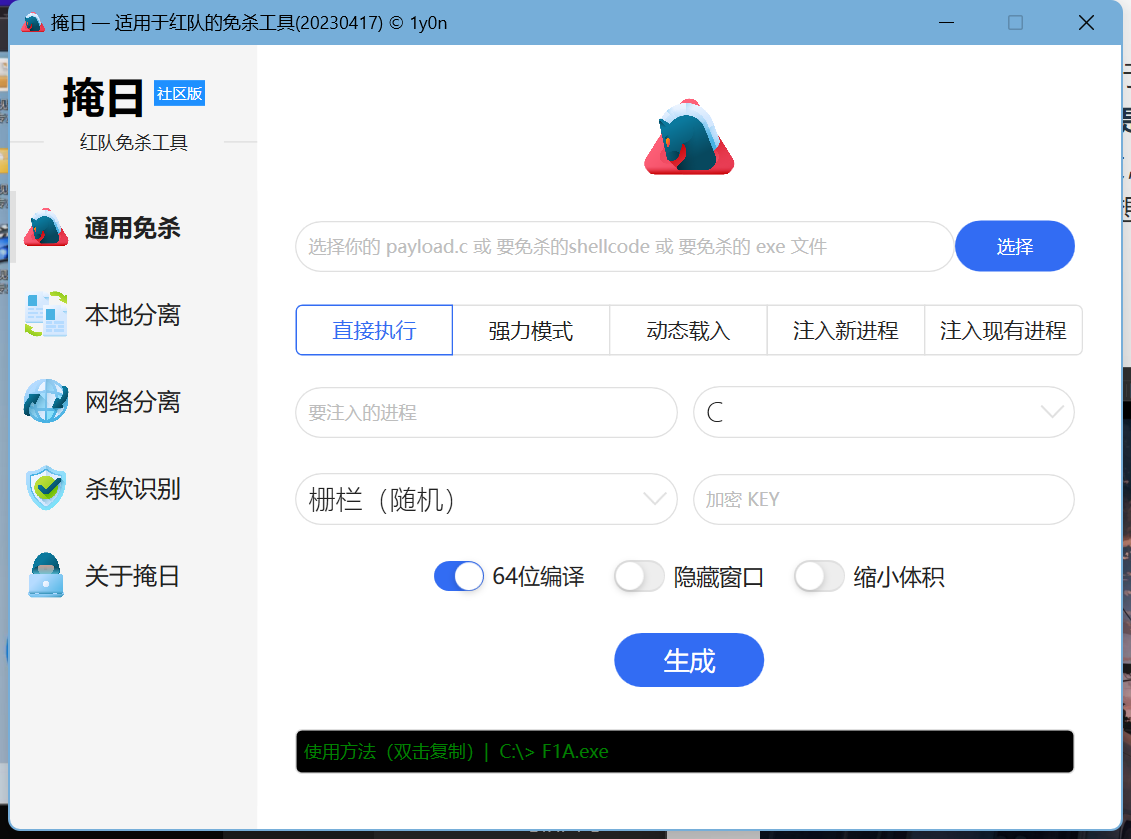Screen dimensions: 1131x839
Task: Click the 选择 file browse button
Action: (1015, 247)
